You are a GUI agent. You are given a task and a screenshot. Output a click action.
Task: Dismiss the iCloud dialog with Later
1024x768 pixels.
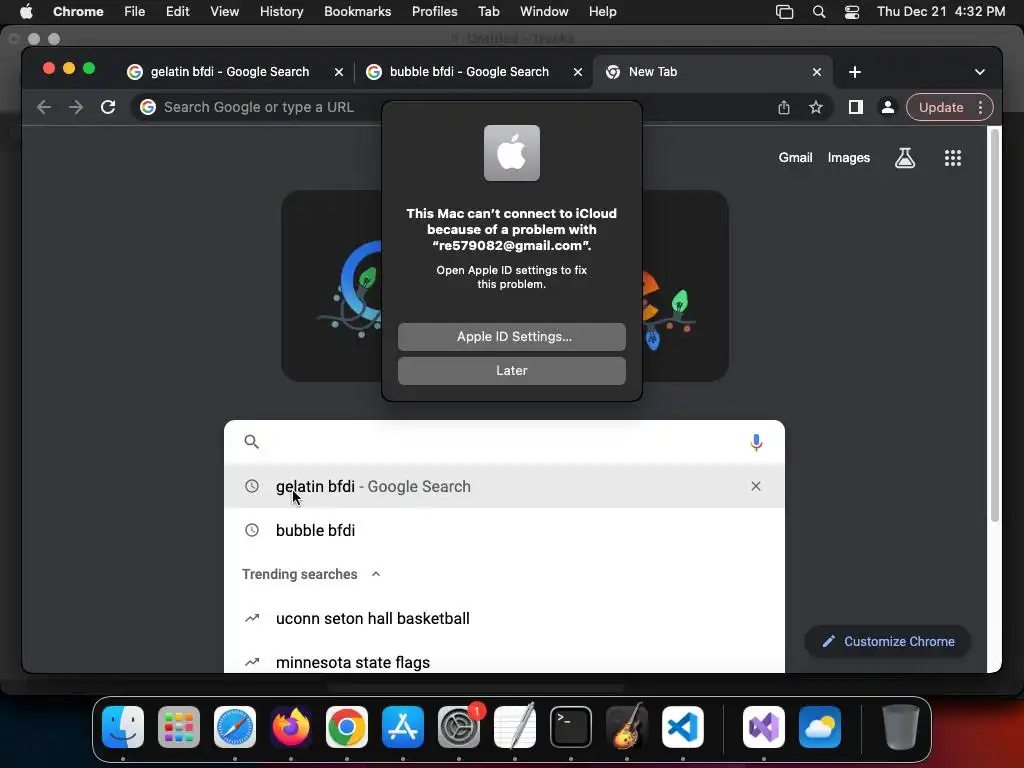click(x=511, y=370)
